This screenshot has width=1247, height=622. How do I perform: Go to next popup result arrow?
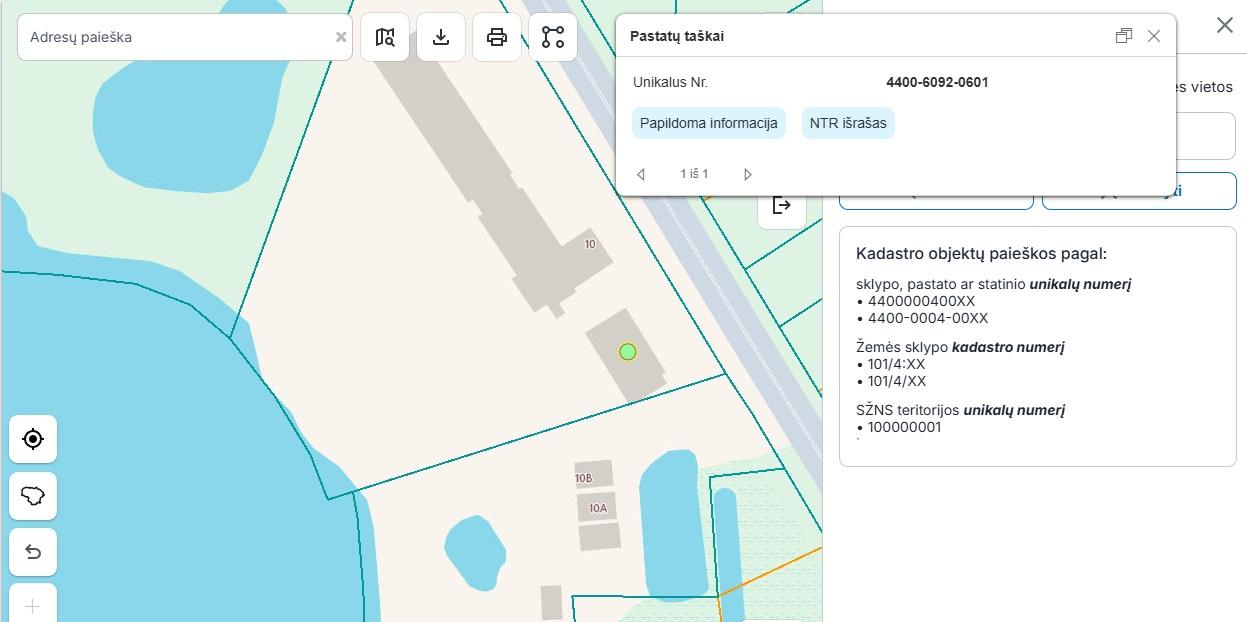coord(747,174)
